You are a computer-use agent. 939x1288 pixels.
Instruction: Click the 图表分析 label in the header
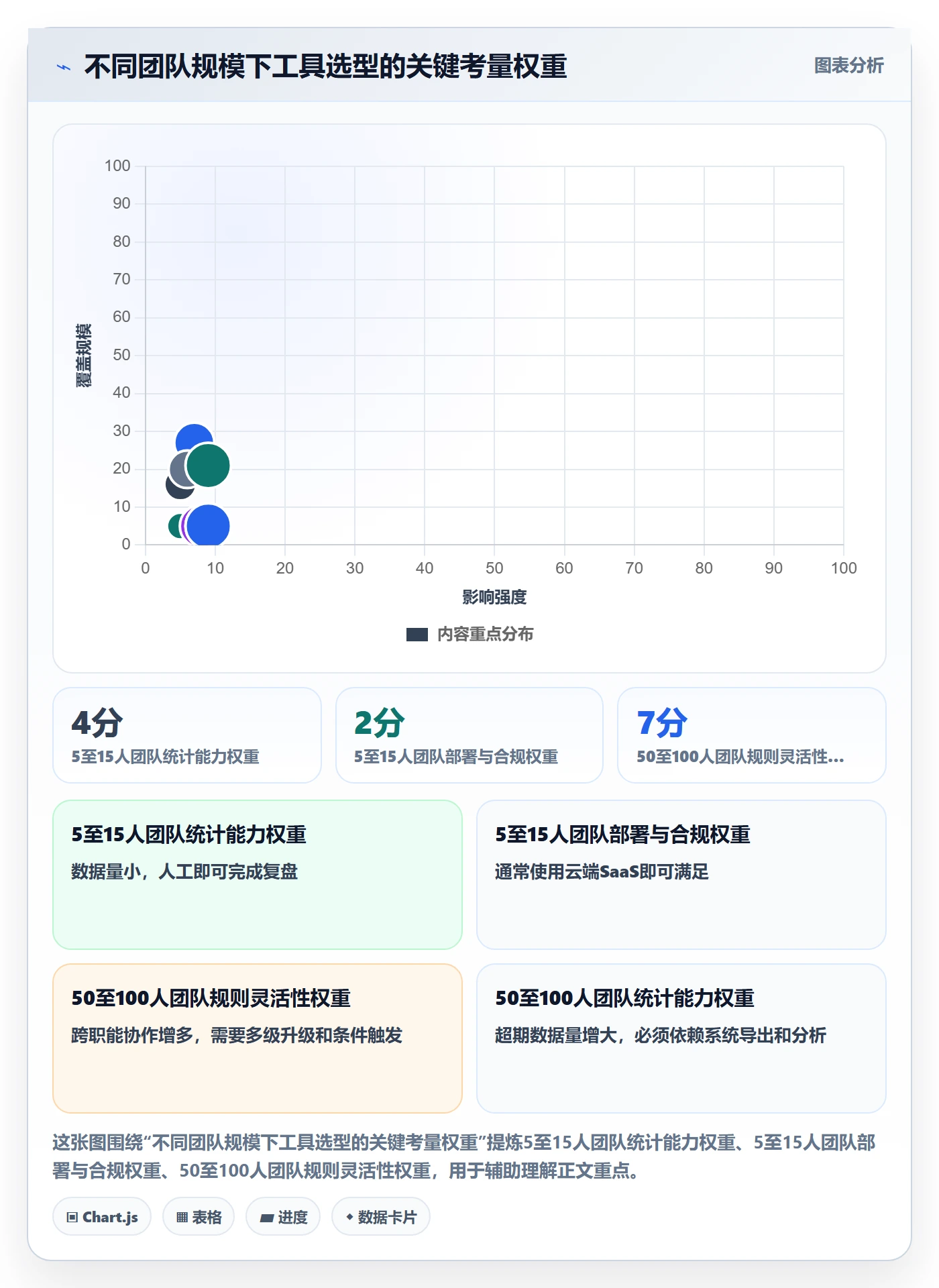pos(848,66)
